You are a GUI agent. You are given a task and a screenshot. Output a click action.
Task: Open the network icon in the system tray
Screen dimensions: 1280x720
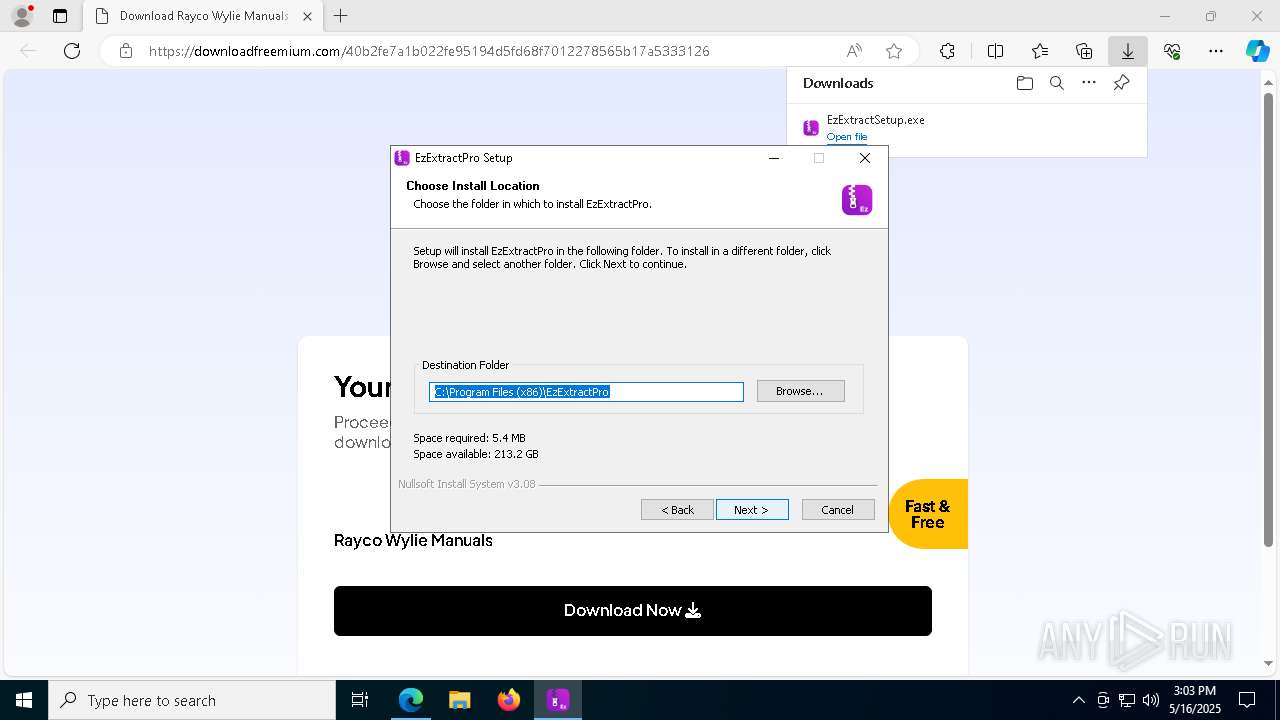[1127, 700]
